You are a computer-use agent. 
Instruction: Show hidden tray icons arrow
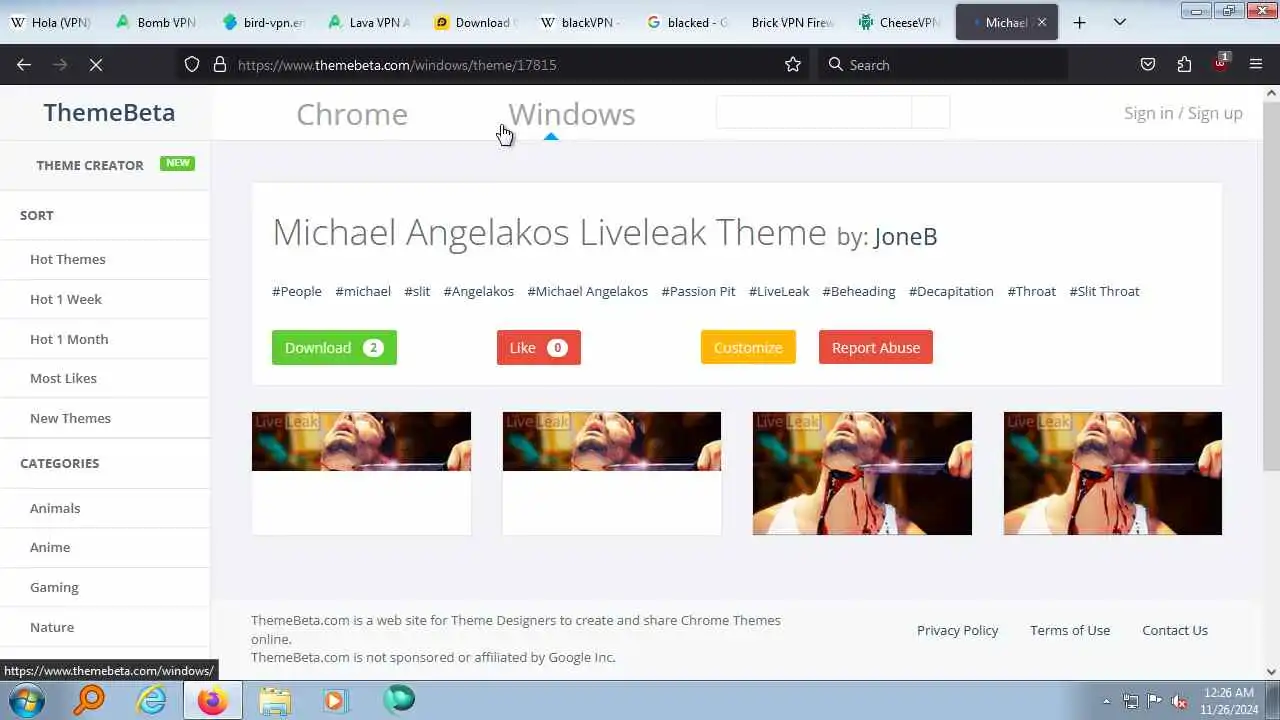tap(1106, 701)
